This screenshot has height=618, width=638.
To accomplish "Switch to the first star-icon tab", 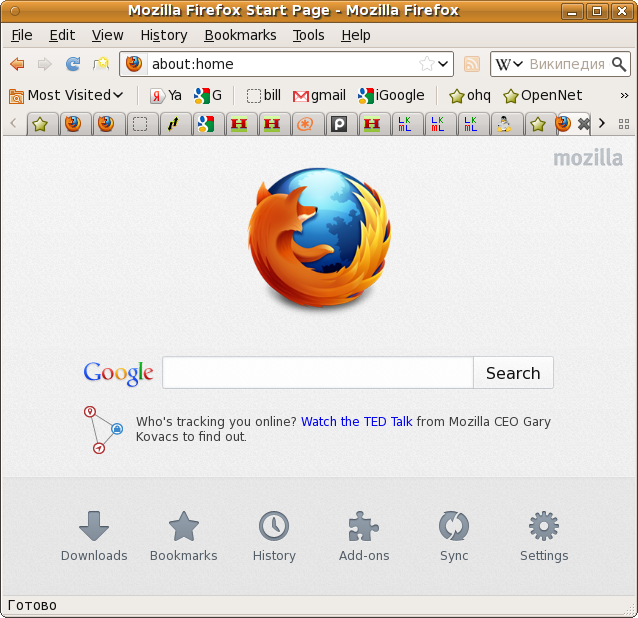I will coord(41,124).
